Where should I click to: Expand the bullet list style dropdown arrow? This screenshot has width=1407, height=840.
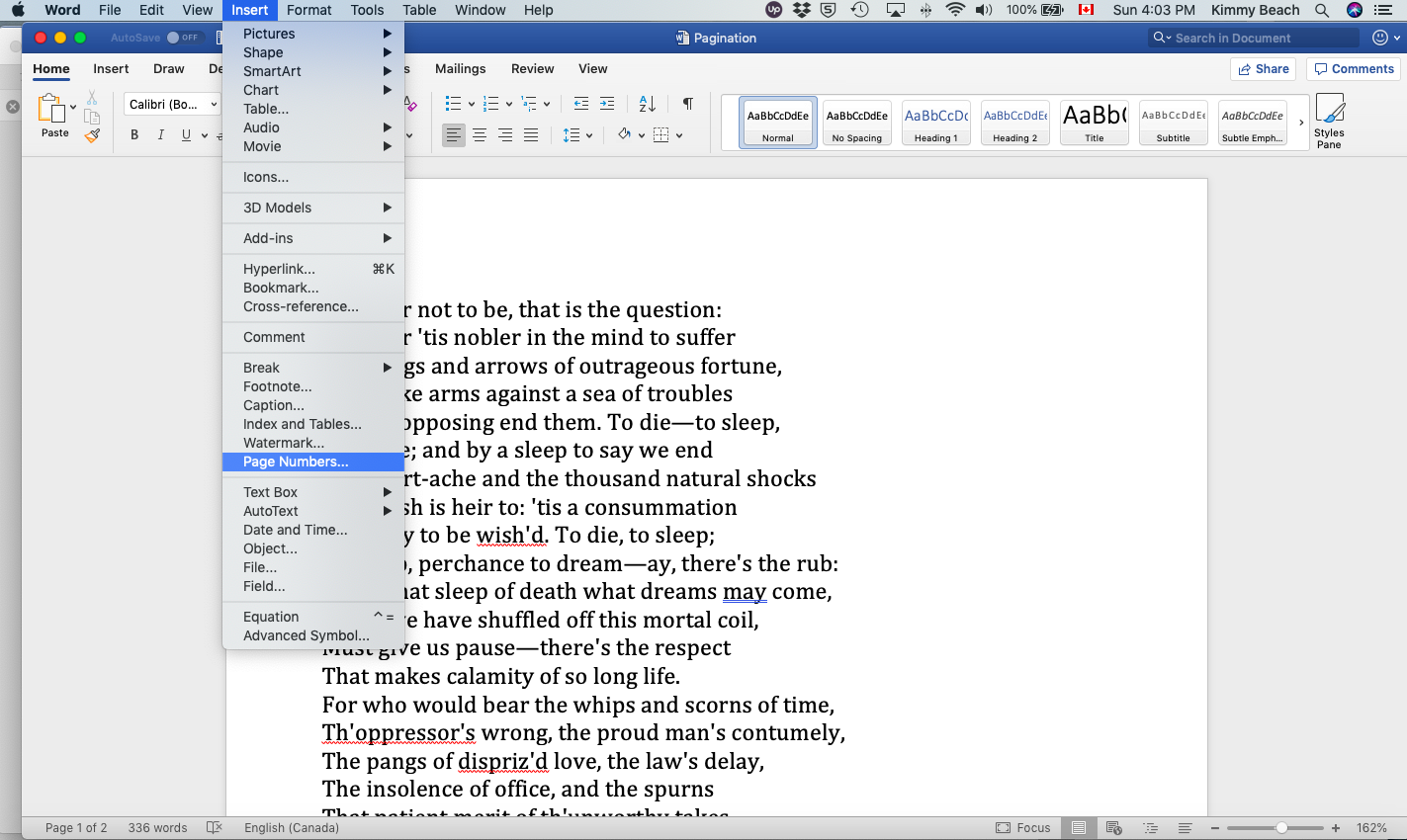pos(471,104)
